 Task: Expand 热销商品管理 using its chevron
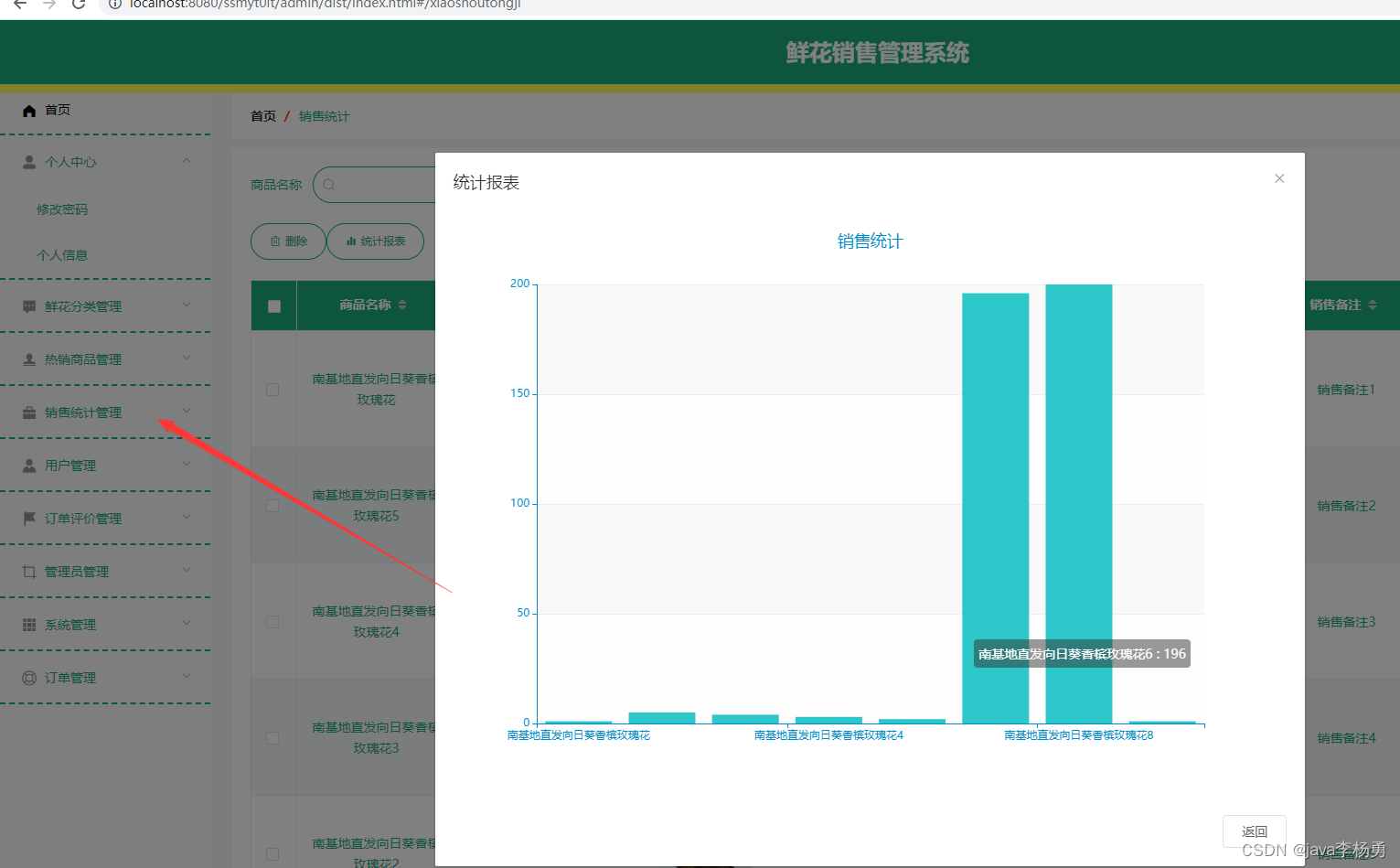[187, 358]
